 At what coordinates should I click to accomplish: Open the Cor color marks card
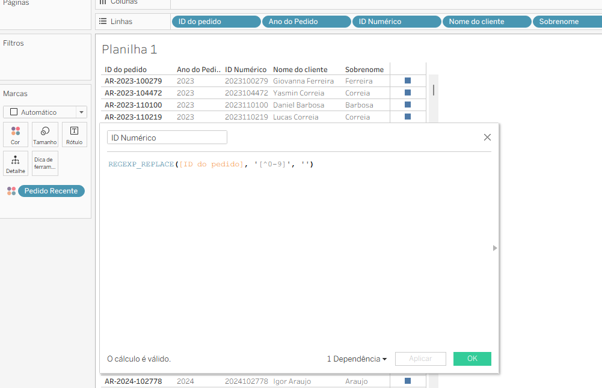(x=15, y=135)
